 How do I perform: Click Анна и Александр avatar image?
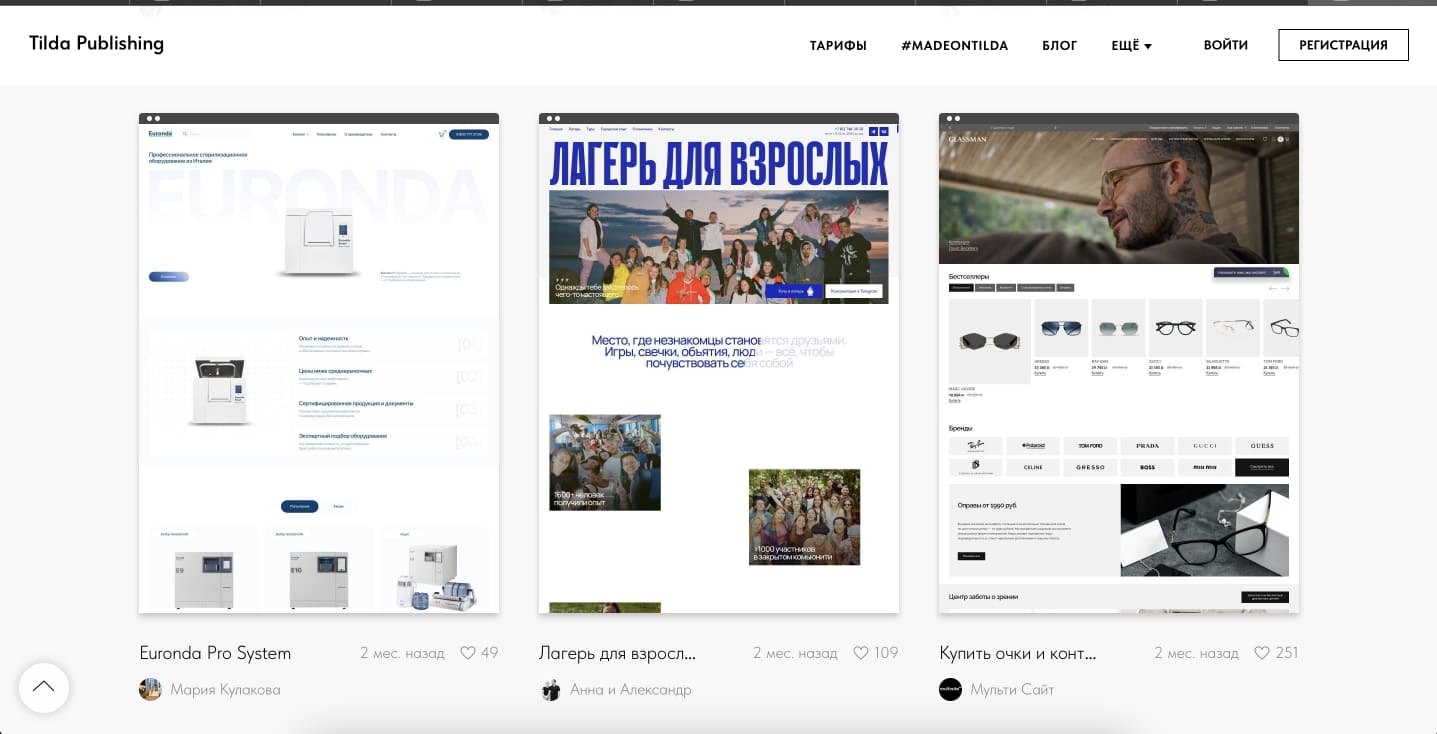(x=550, y=690)
